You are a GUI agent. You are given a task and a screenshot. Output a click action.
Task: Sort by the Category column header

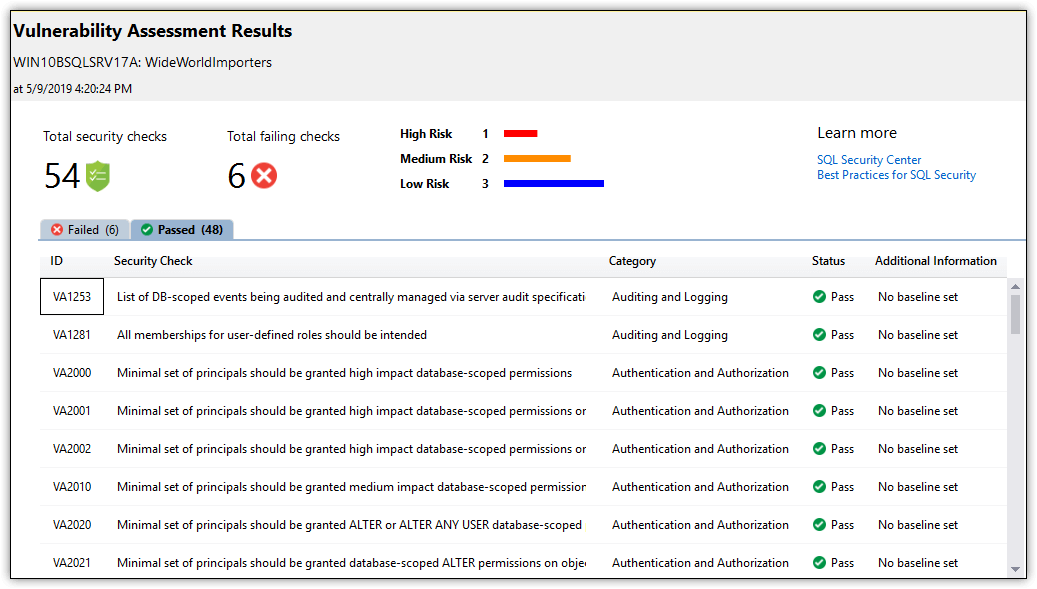pyautogui.click(x=632, y=261)
